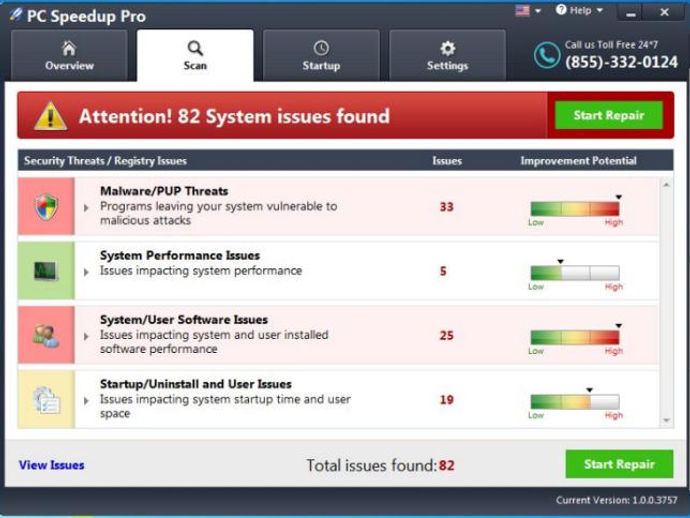
Task: Click Security Threats / Registry Issues header
Action: [x=106, y=161]
